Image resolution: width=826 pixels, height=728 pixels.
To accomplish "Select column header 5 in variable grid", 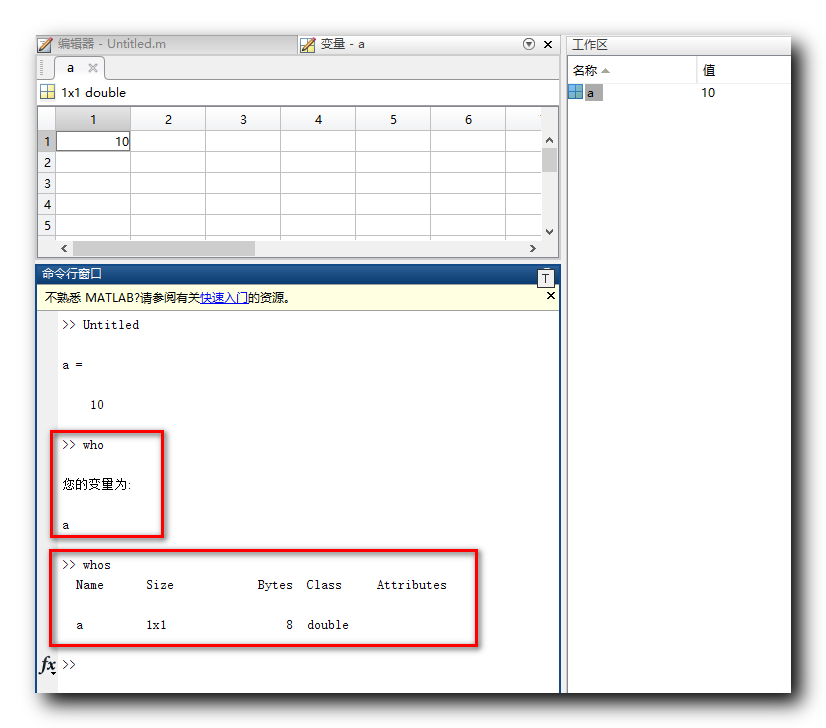I will click(393, 120).
